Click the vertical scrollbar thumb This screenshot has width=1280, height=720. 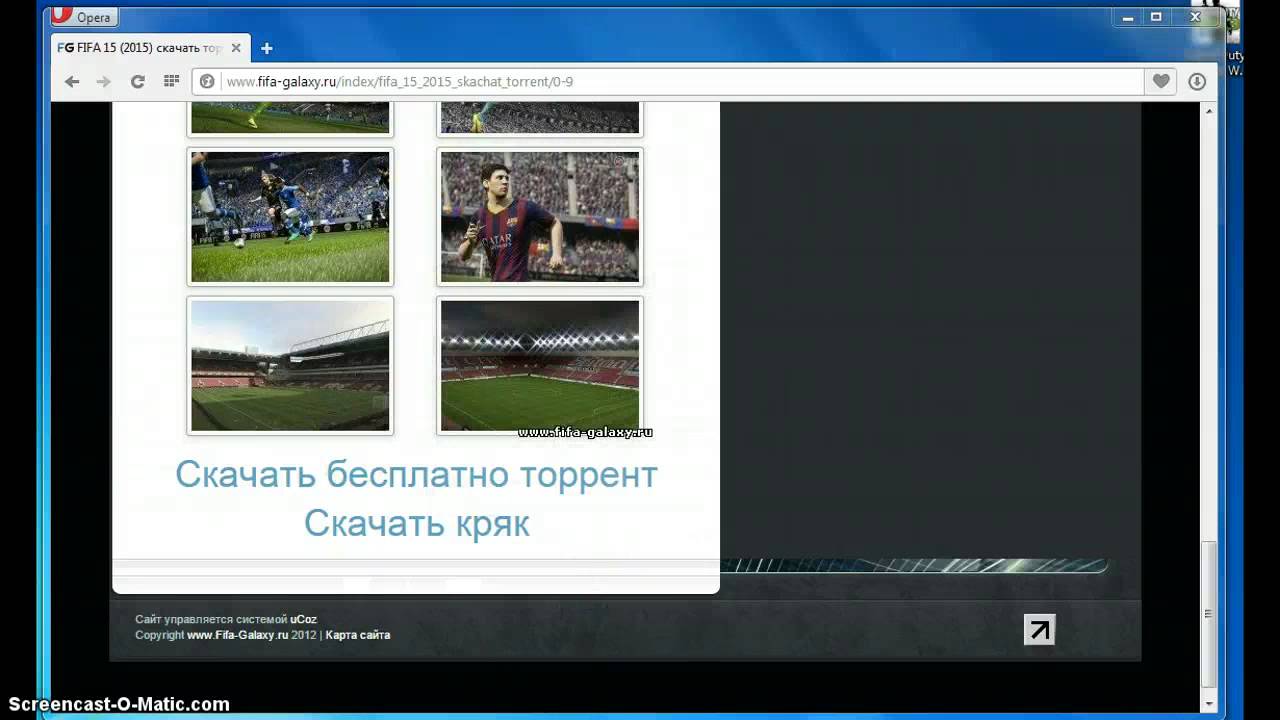[1209, 613]
